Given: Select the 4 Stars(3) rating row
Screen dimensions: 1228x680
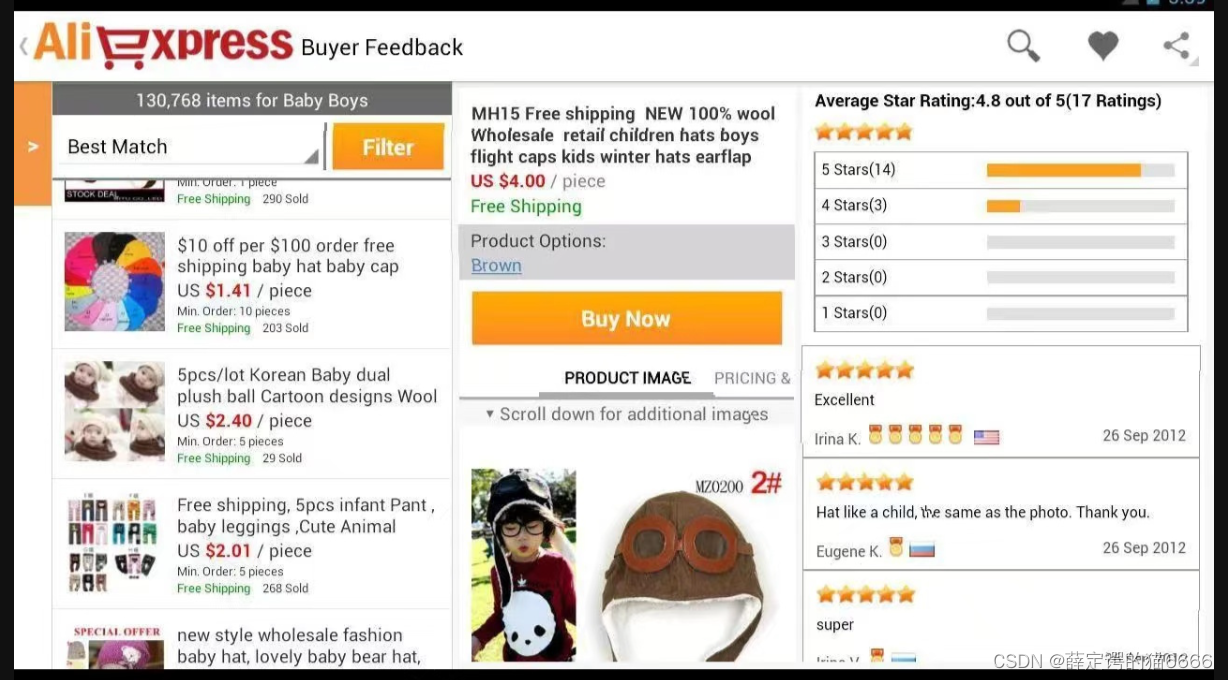Looking at the screenshot, I should [1001, 206].
